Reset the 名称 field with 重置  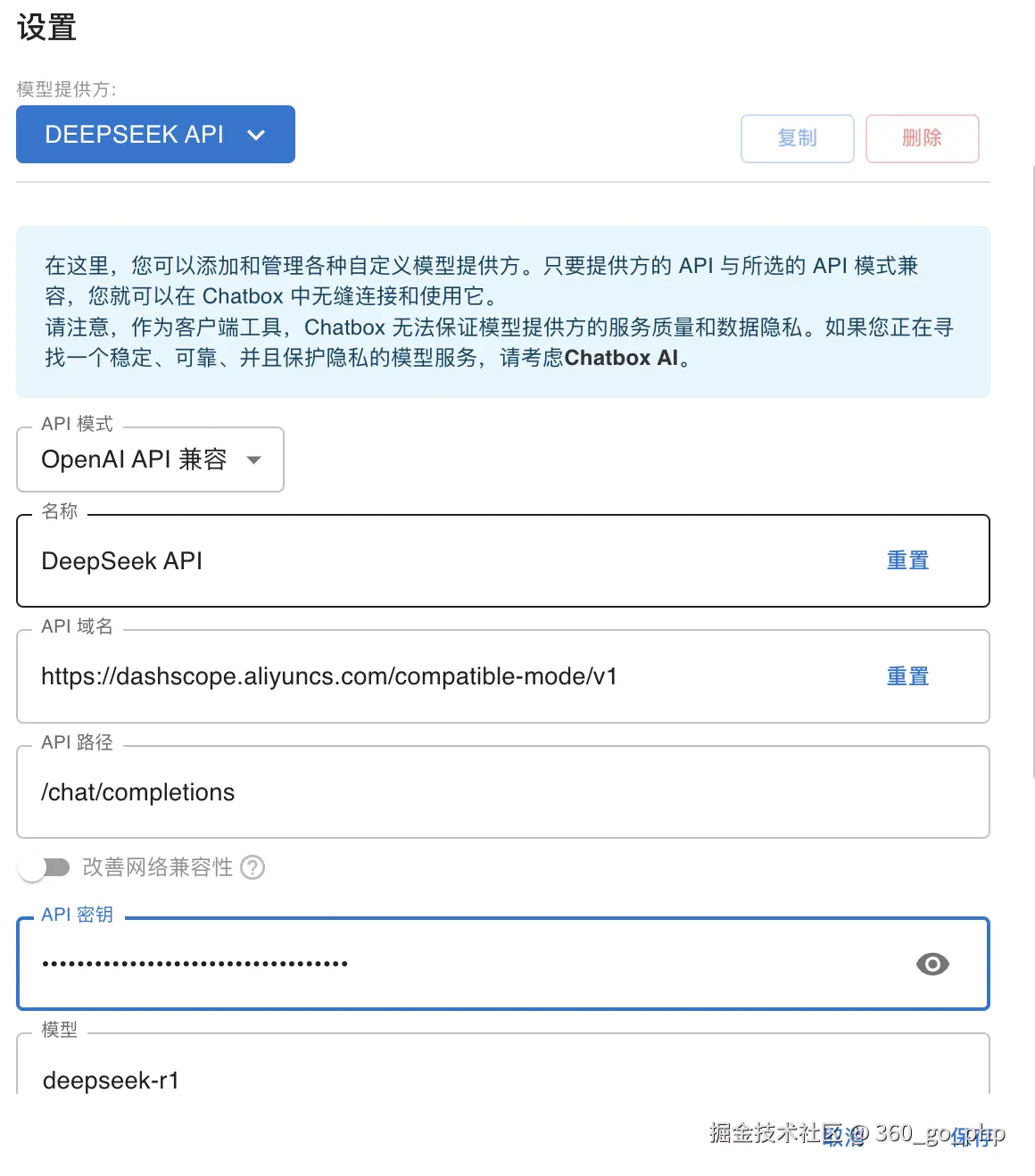click(907, 560)
